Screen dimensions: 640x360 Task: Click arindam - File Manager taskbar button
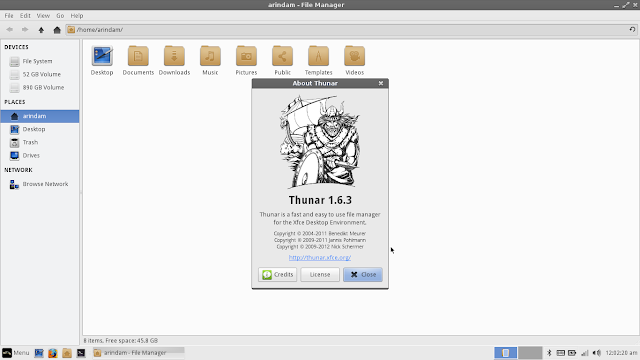point(138,353)
